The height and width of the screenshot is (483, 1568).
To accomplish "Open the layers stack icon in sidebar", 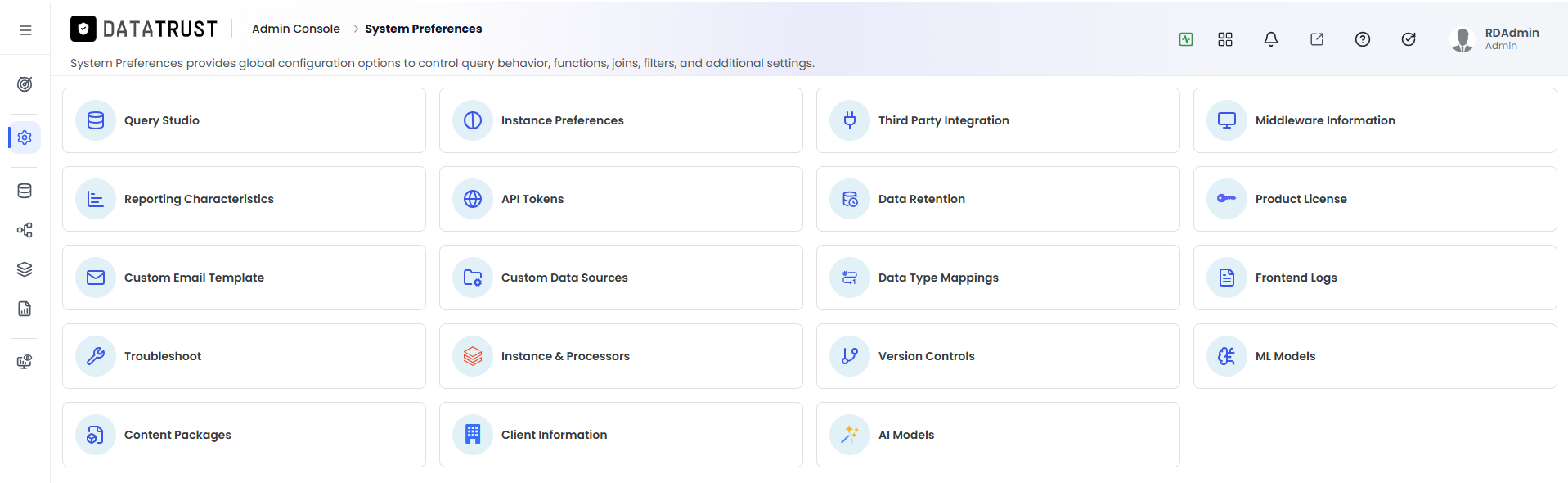I will click(25, 269).
